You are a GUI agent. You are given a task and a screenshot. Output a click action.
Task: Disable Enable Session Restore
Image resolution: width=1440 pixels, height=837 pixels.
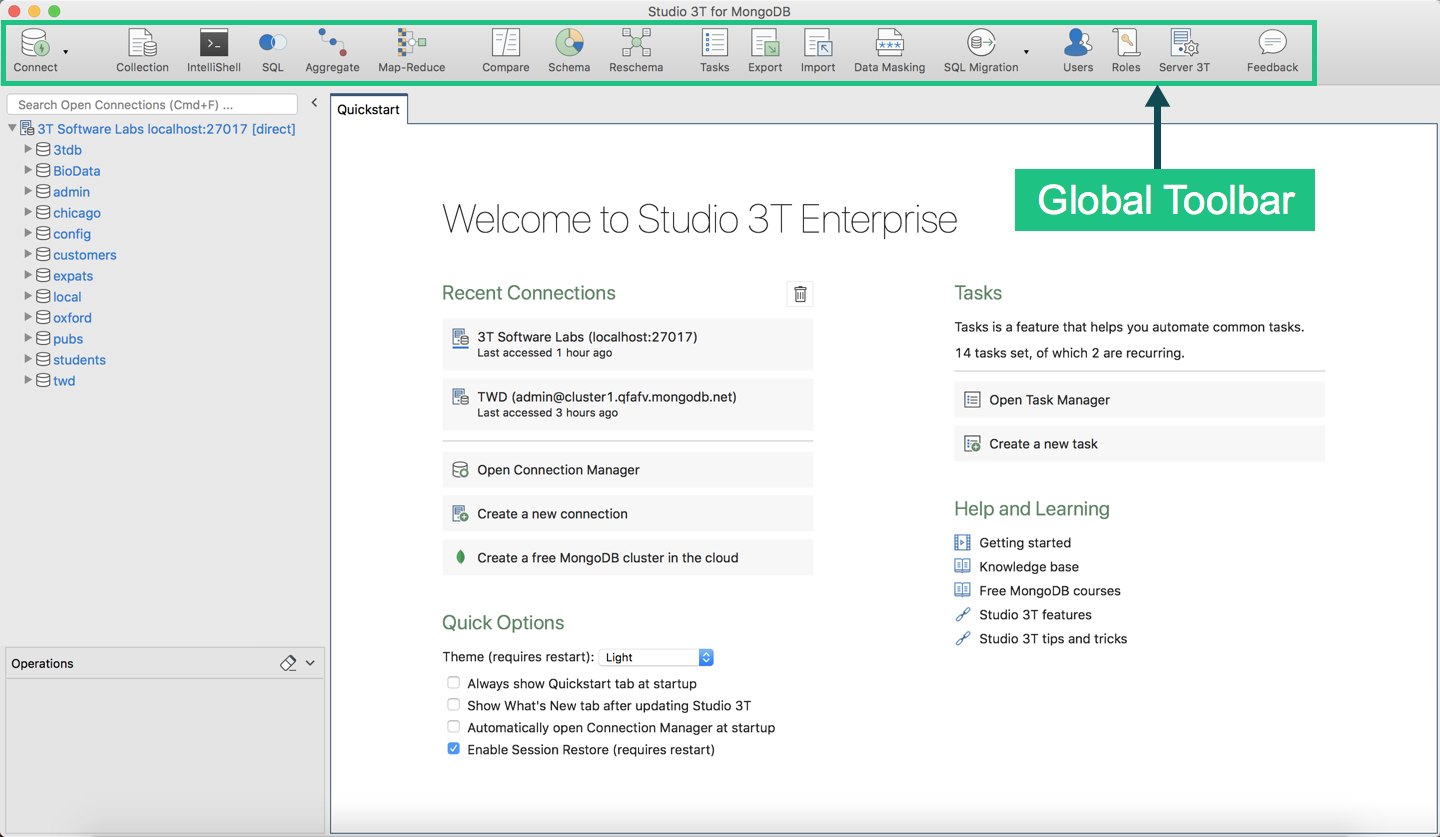pos(453,748)
